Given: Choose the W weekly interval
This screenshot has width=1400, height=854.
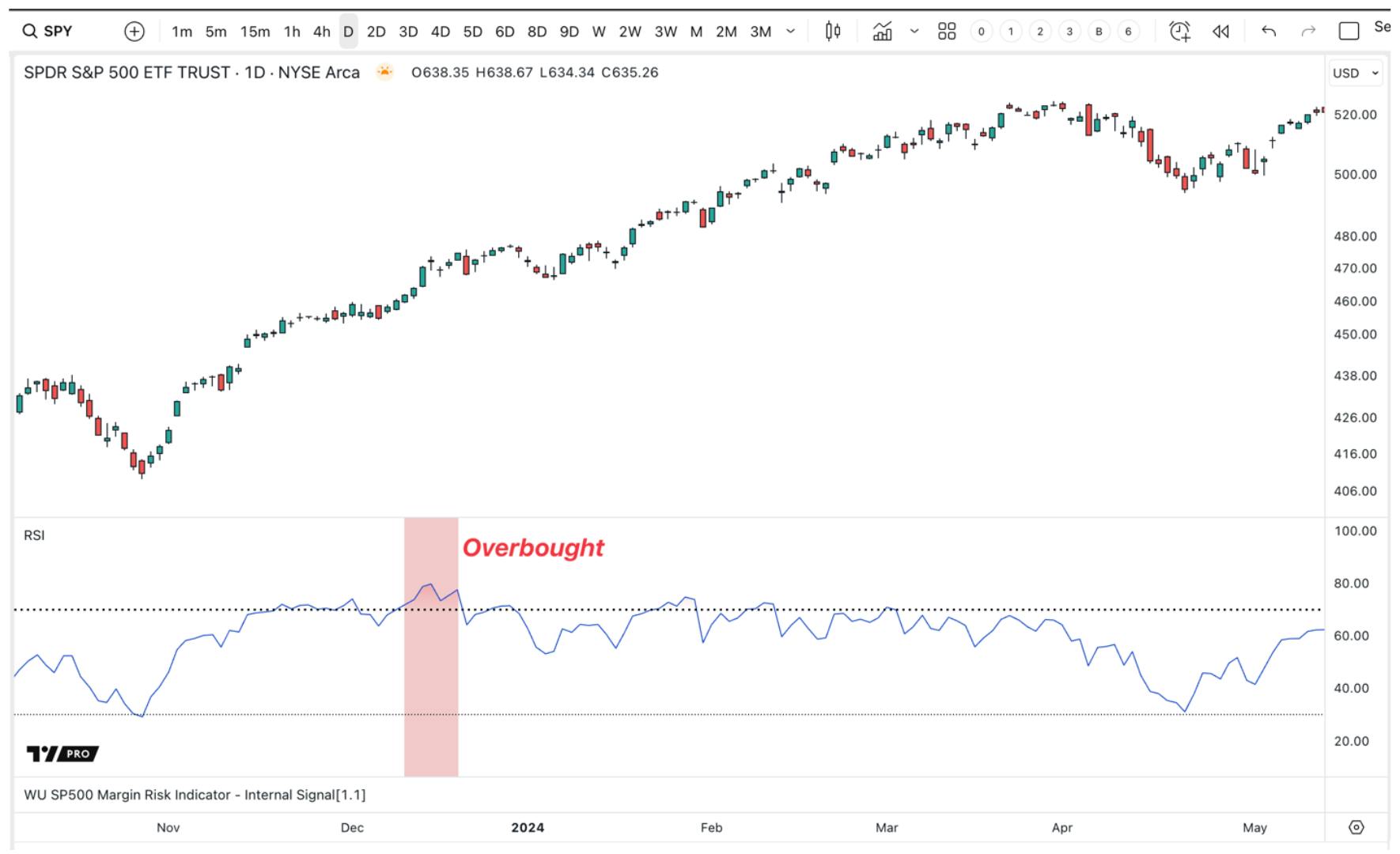Looking at the screenshot, I should coord(599,32).
